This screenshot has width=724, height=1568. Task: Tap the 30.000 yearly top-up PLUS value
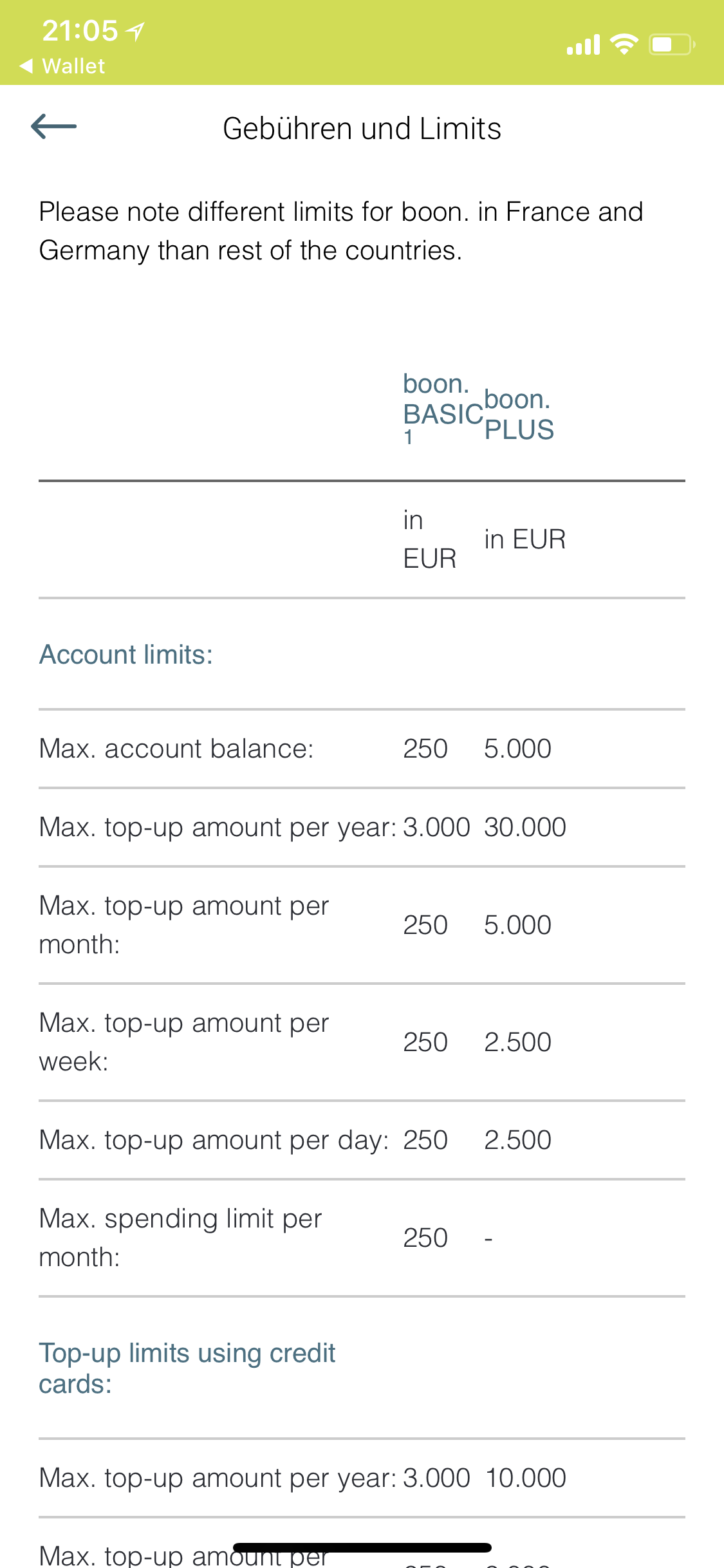pyautogui.click(x=525, y=827)
